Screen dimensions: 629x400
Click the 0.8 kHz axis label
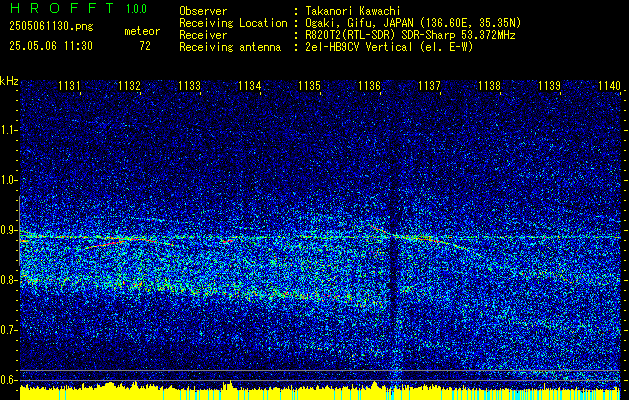pos(9,280)
